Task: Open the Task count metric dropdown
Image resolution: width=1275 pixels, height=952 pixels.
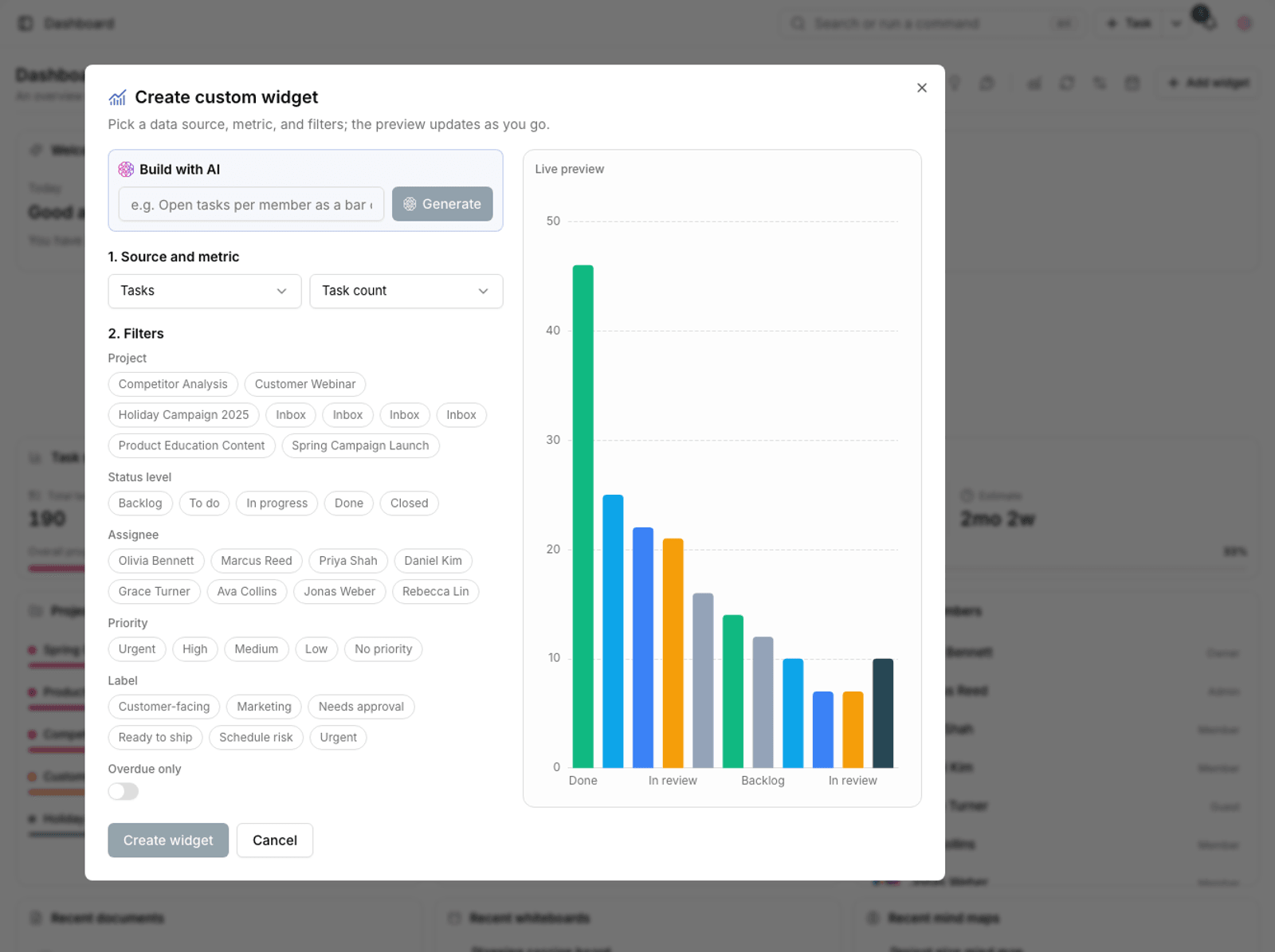Action: tap(406, 291)
